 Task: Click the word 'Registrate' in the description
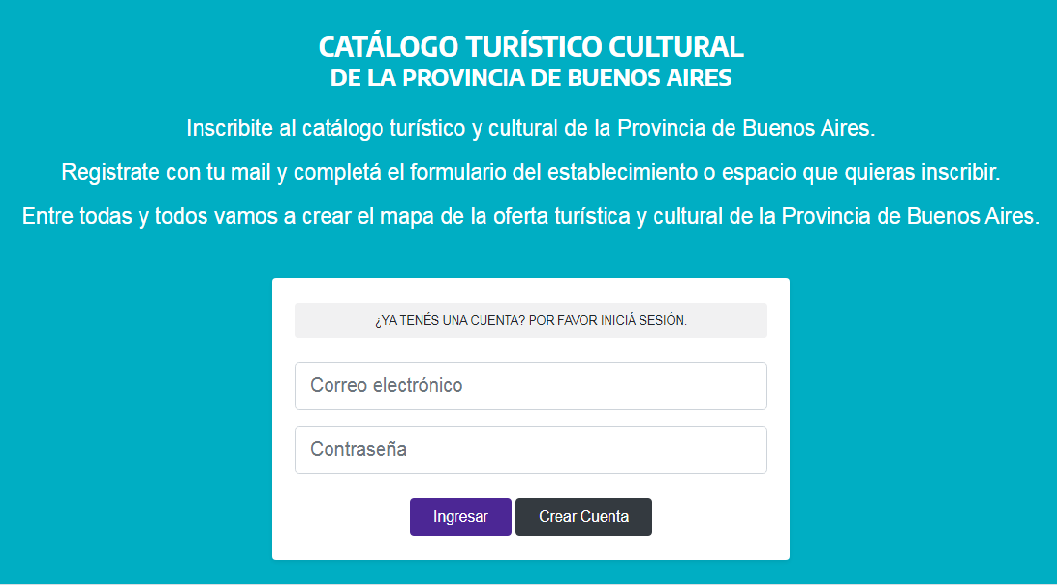tap(110, 172)
